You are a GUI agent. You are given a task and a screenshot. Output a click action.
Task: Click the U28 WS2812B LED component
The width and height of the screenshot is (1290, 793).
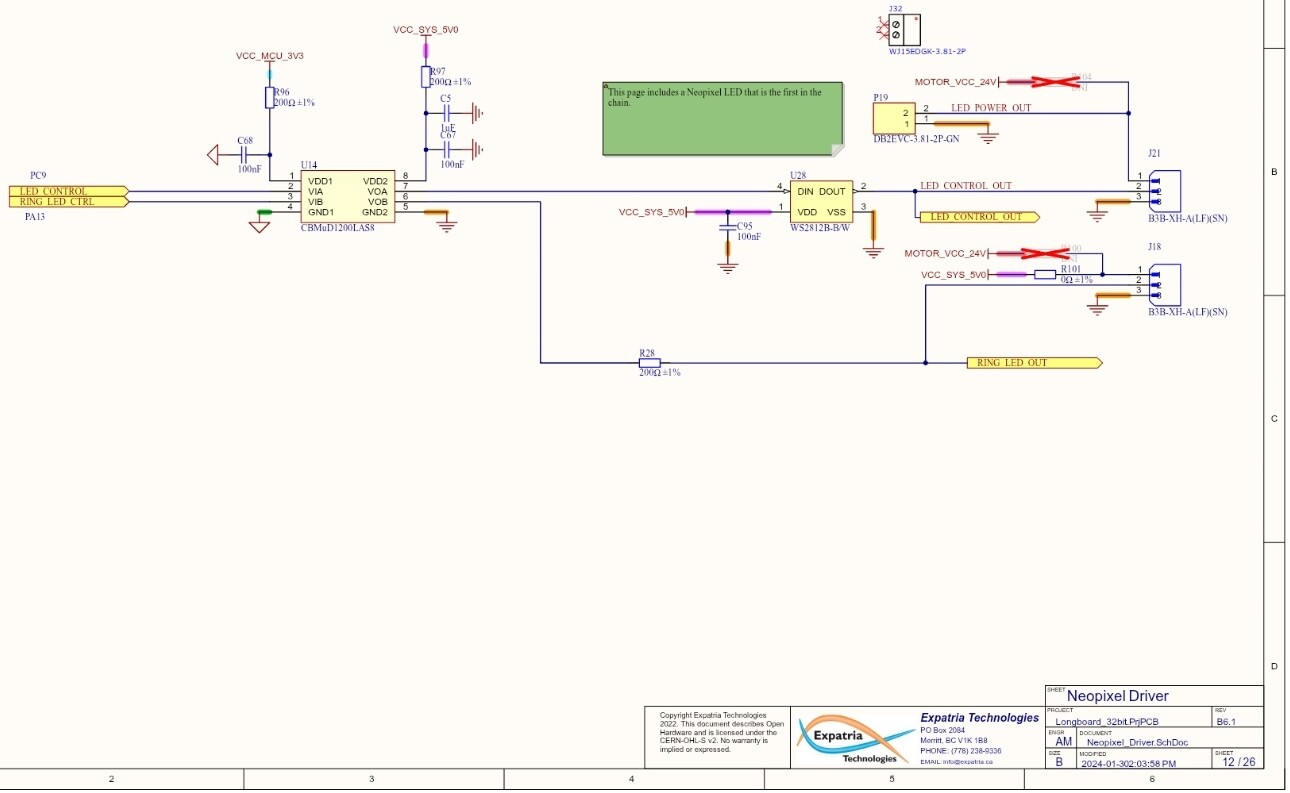(x=820, y=201)
